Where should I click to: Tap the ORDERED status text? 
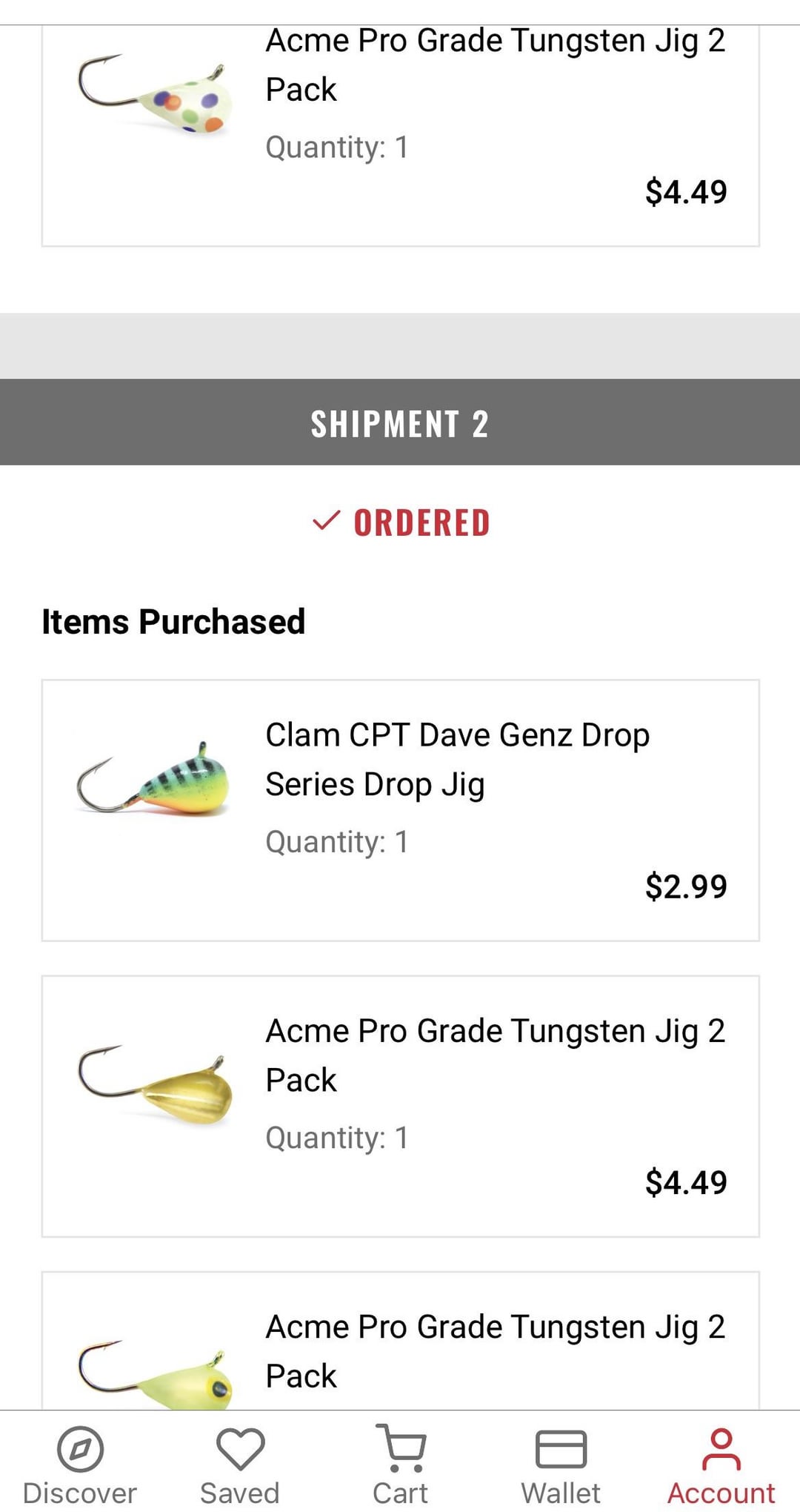point(421,523)
